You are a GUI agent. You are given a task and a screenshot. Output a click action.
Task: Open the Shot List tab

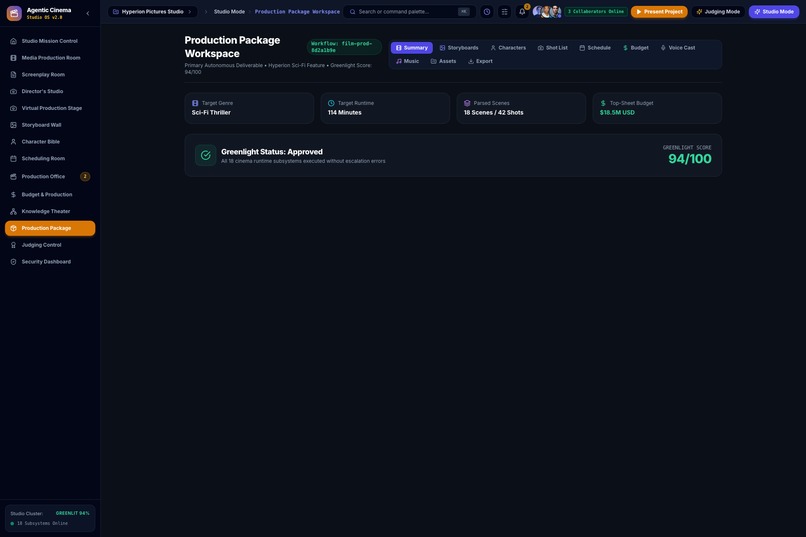[x=553, y=48]
